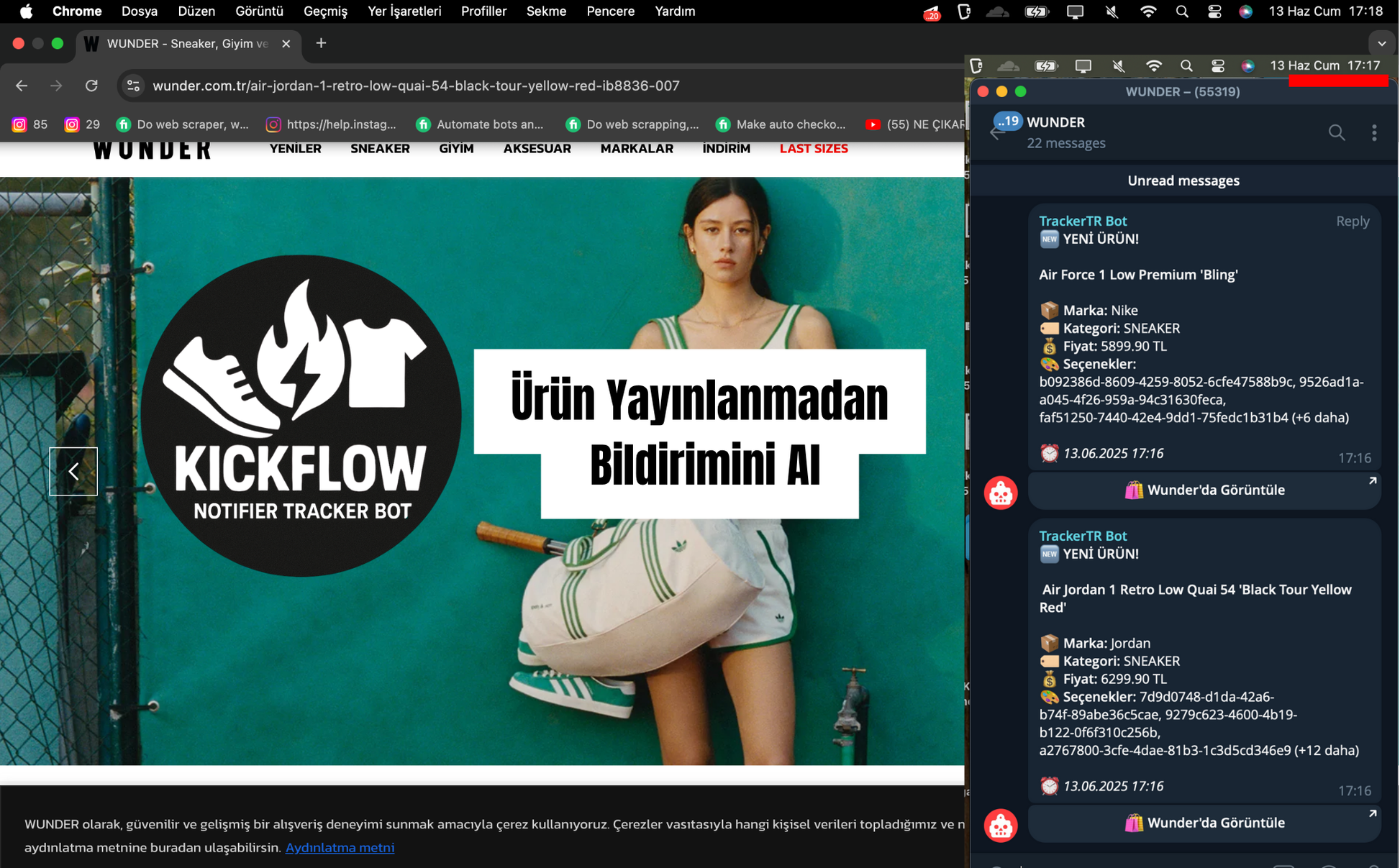Open the LAST SIZES site menu
Screen dimensions: 1400x868
point(814,149)
